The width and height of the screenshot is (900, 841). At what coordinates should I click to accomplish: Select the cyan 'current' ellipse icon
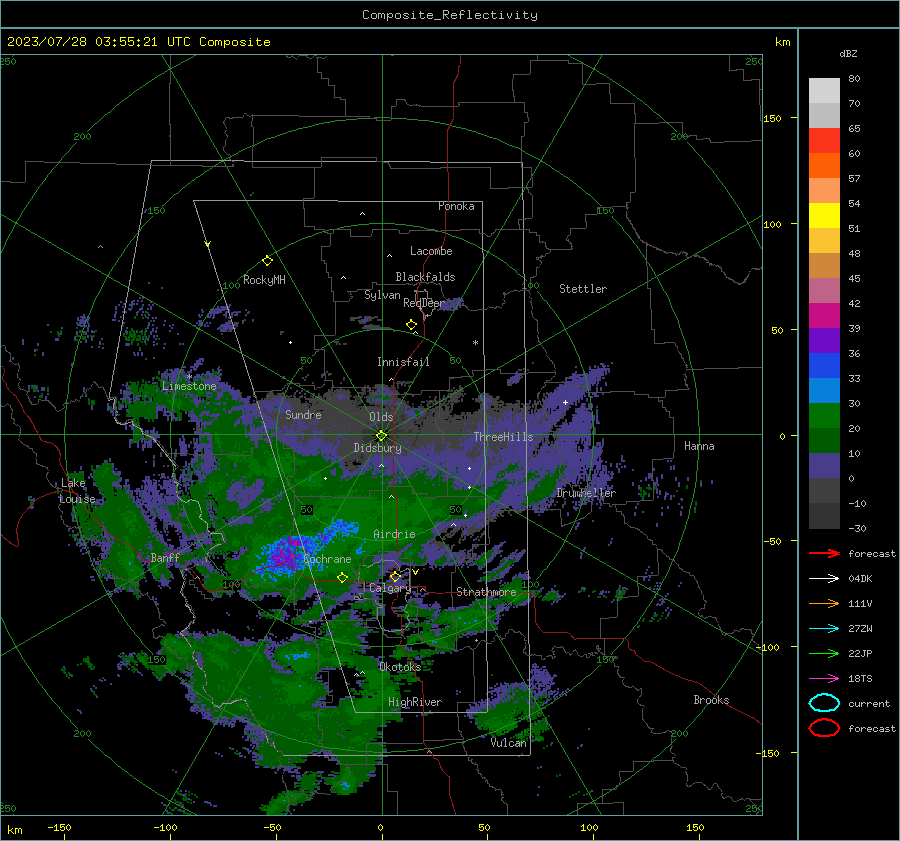(x=824, y=703)
